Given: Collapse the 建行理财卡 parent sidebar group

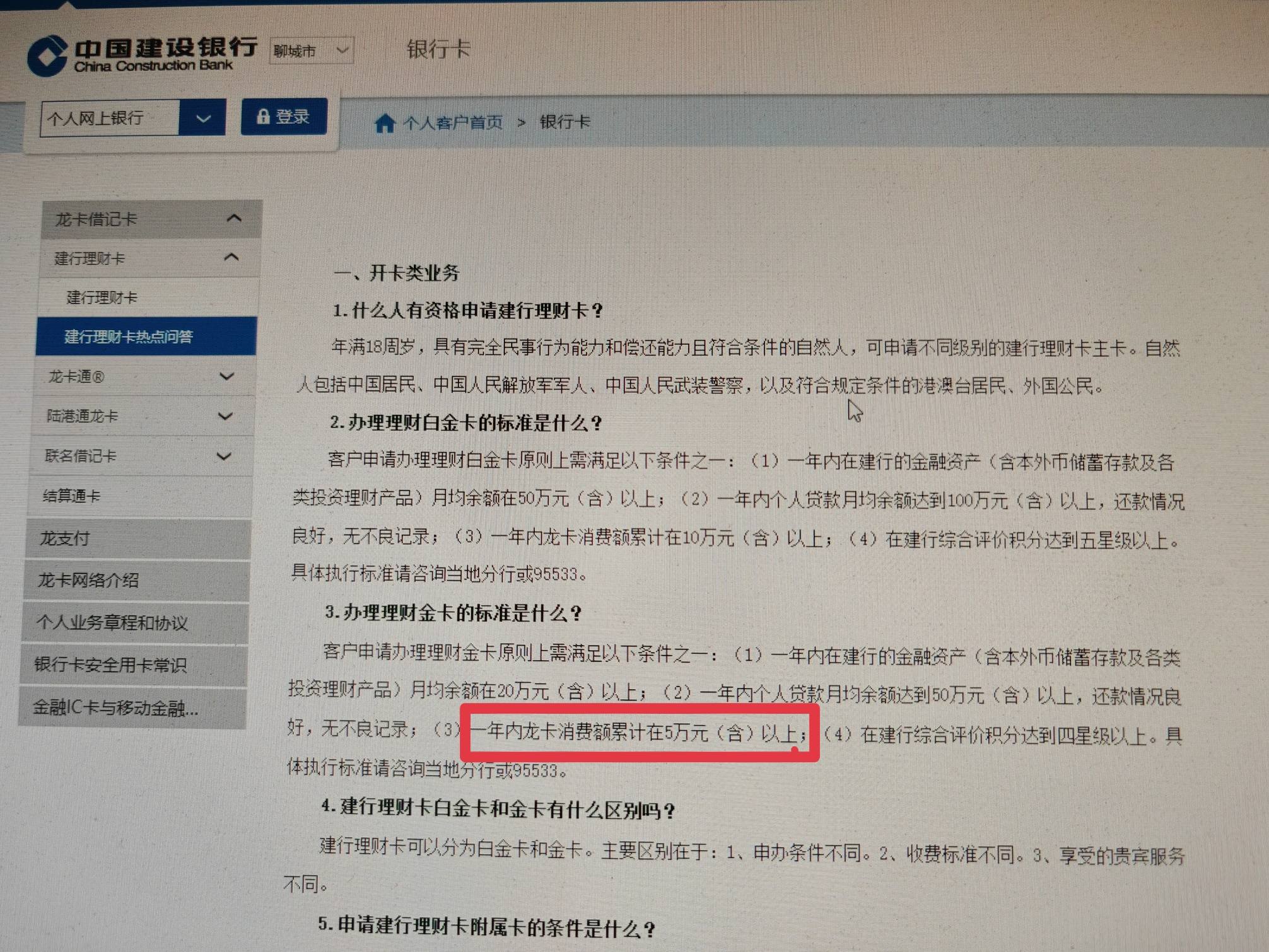Looking at the screenshot, I should tap(150, 258).
